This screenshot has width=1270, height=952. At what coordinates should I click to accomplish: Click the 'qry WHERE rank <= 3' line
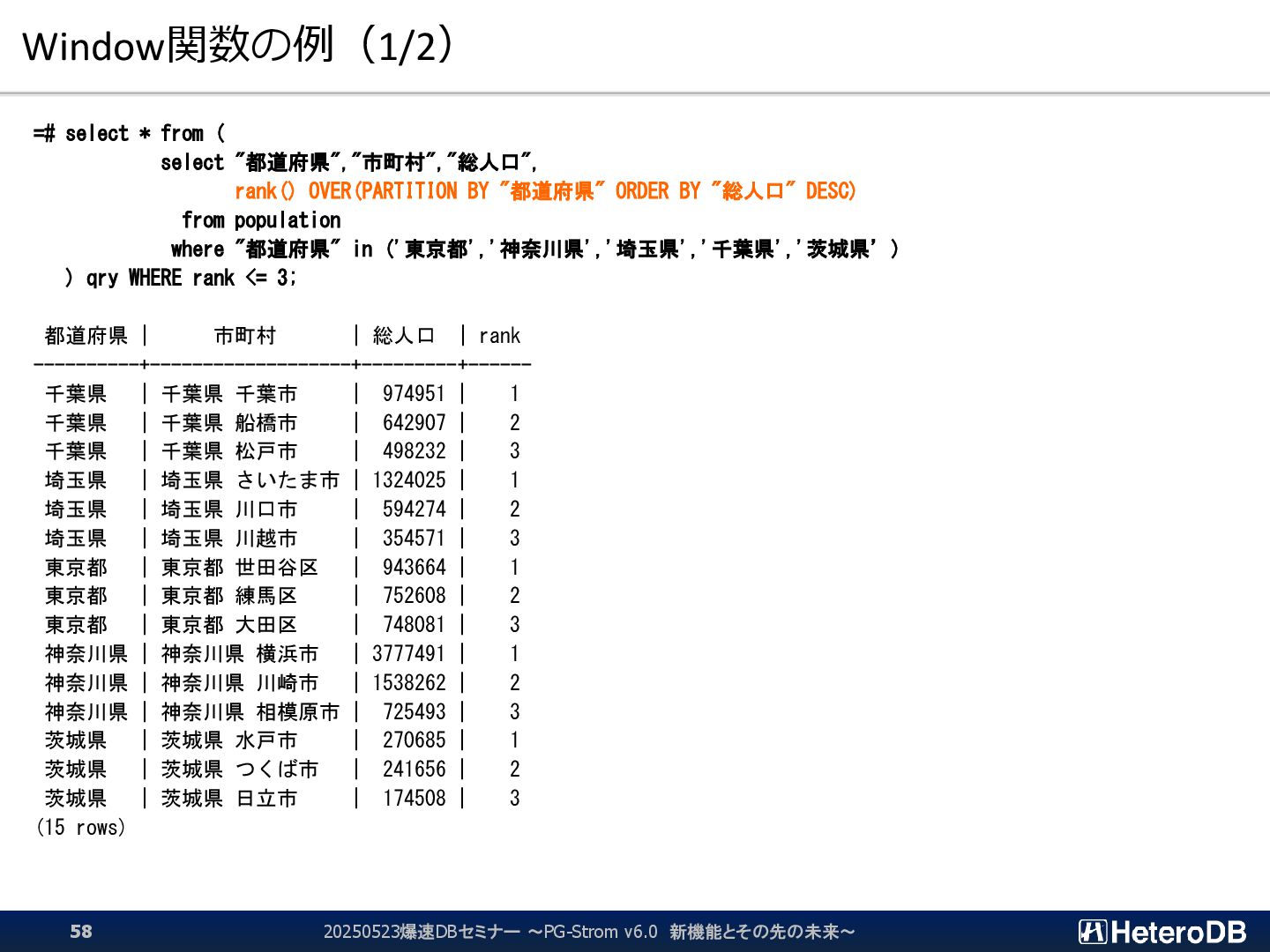click(x=181, y=278)
